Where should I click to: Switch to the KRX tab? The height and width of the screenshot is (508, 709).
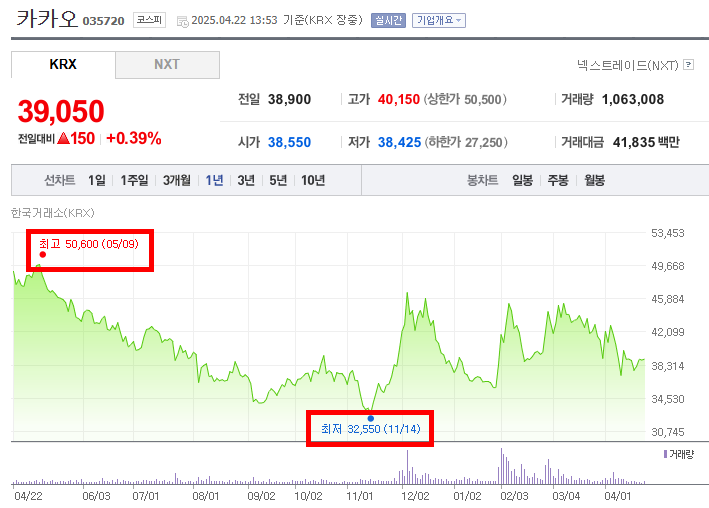click(x=63, y=65)
